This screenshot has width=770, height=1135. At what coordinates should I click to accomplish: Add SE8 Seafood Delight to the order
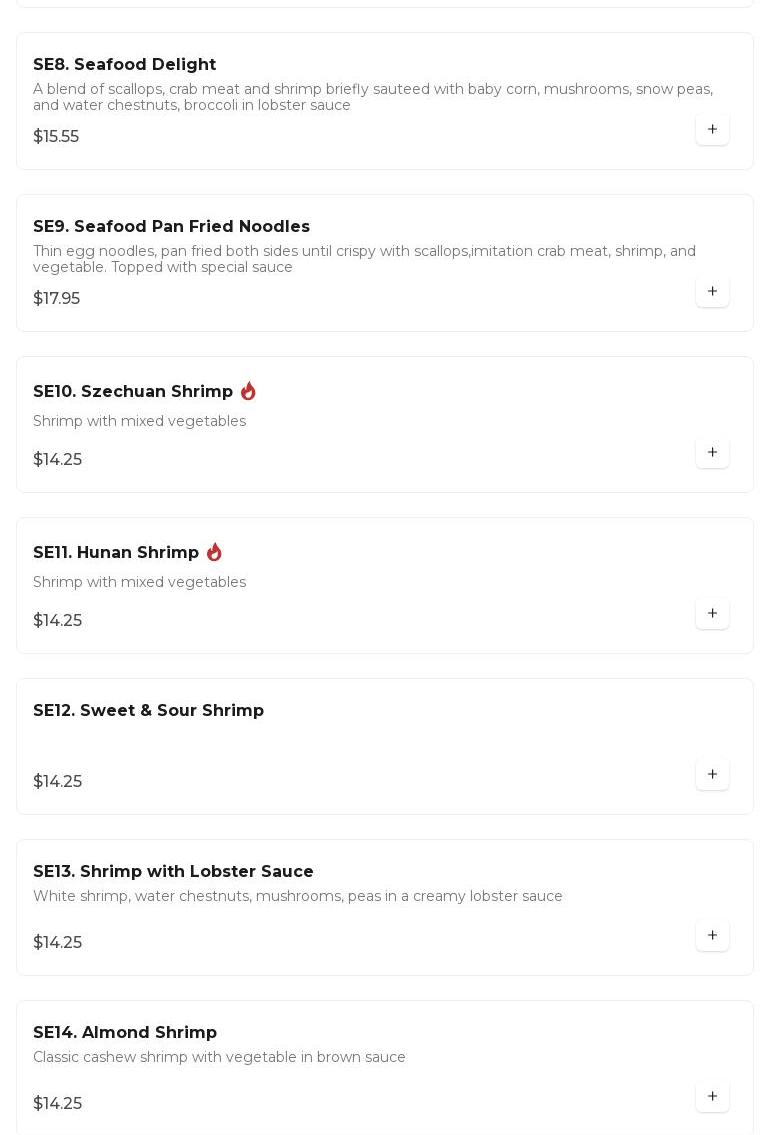pos(712,129)
